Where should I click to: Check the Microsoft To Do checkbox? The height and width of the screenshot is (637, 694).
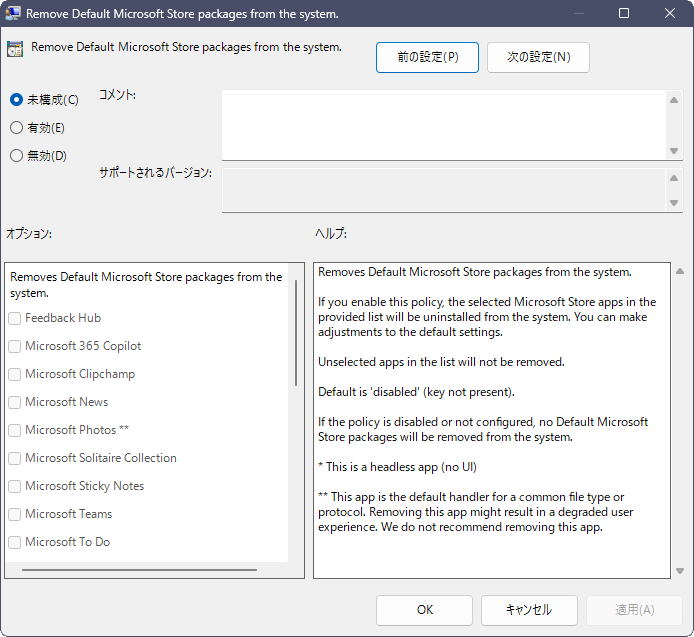tap(15, 542)
